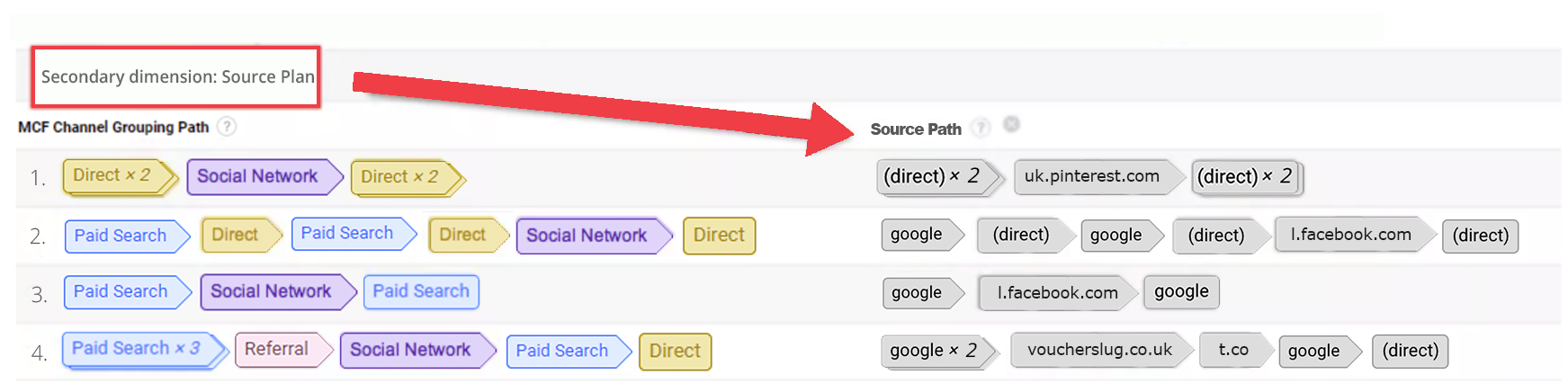Click Paid Search × 3 chip in row 4
This screenshot has width=1568, height=392.
pyautogui.click(x=137, y=349)
